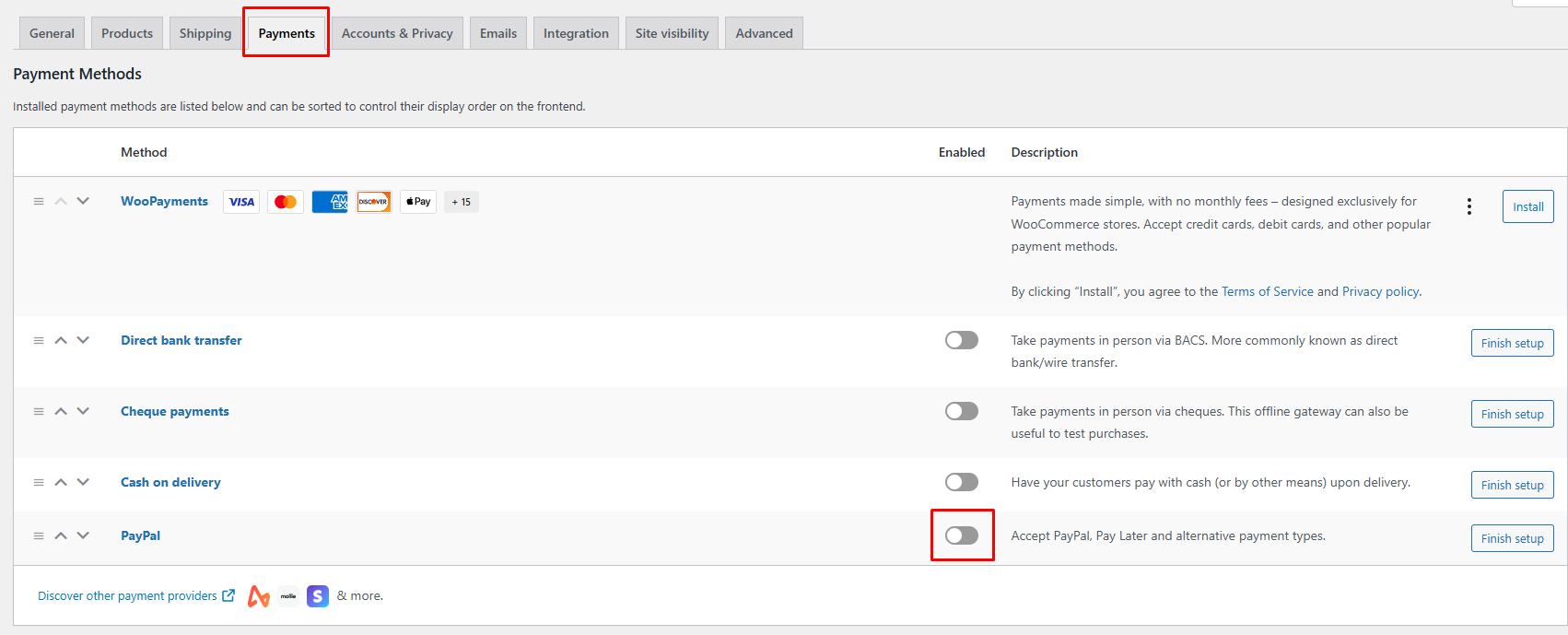Open the Terms of Service link
The height and width of the screenshot is (635, 1568).
pos(1268,291)
